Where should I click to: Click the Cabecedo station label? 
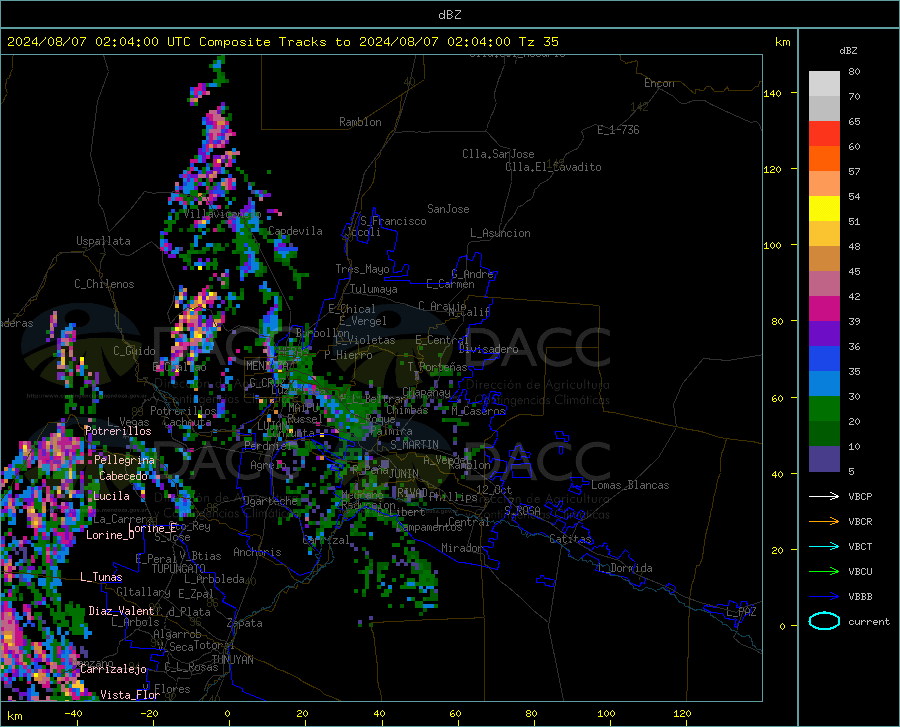pos(123,476)
